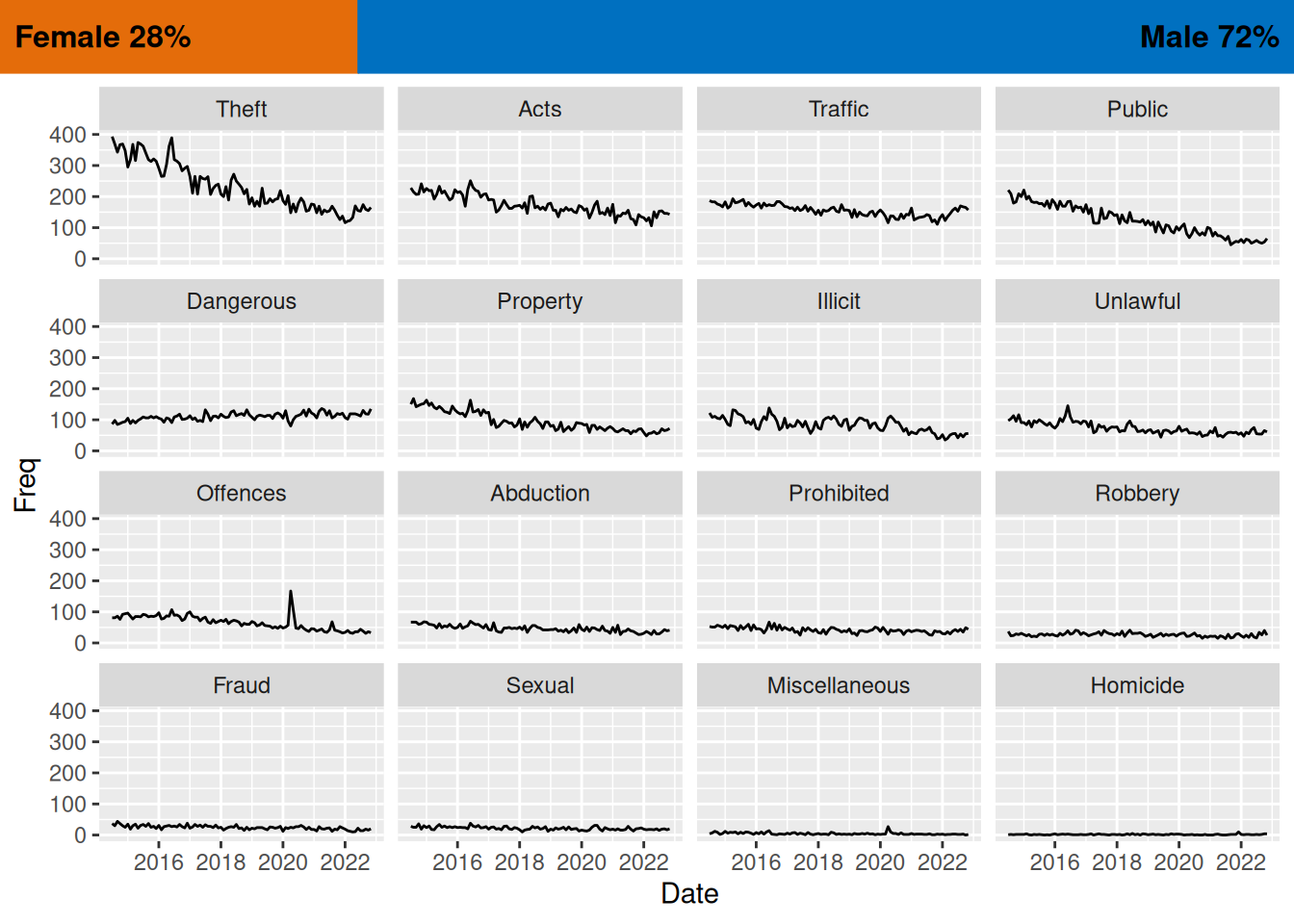
Task: Select the Theft panel header
Action: [242, 110]
